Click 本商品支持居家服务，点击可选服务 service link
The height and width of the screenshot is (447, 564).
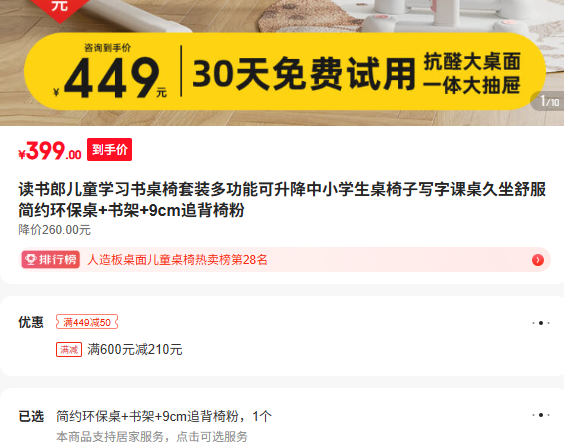[152, 437]
